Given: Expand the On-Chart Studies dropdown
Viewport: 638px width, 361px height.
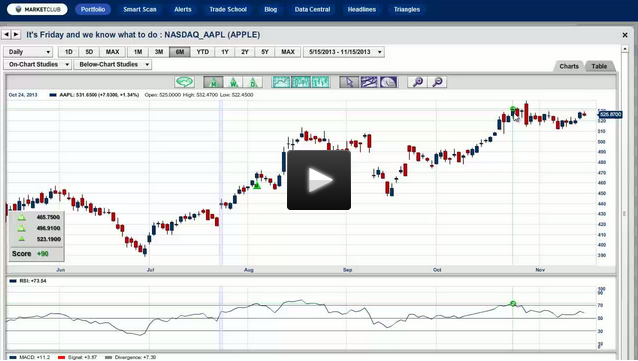Looking at the screenshot, I should [37, 64].
